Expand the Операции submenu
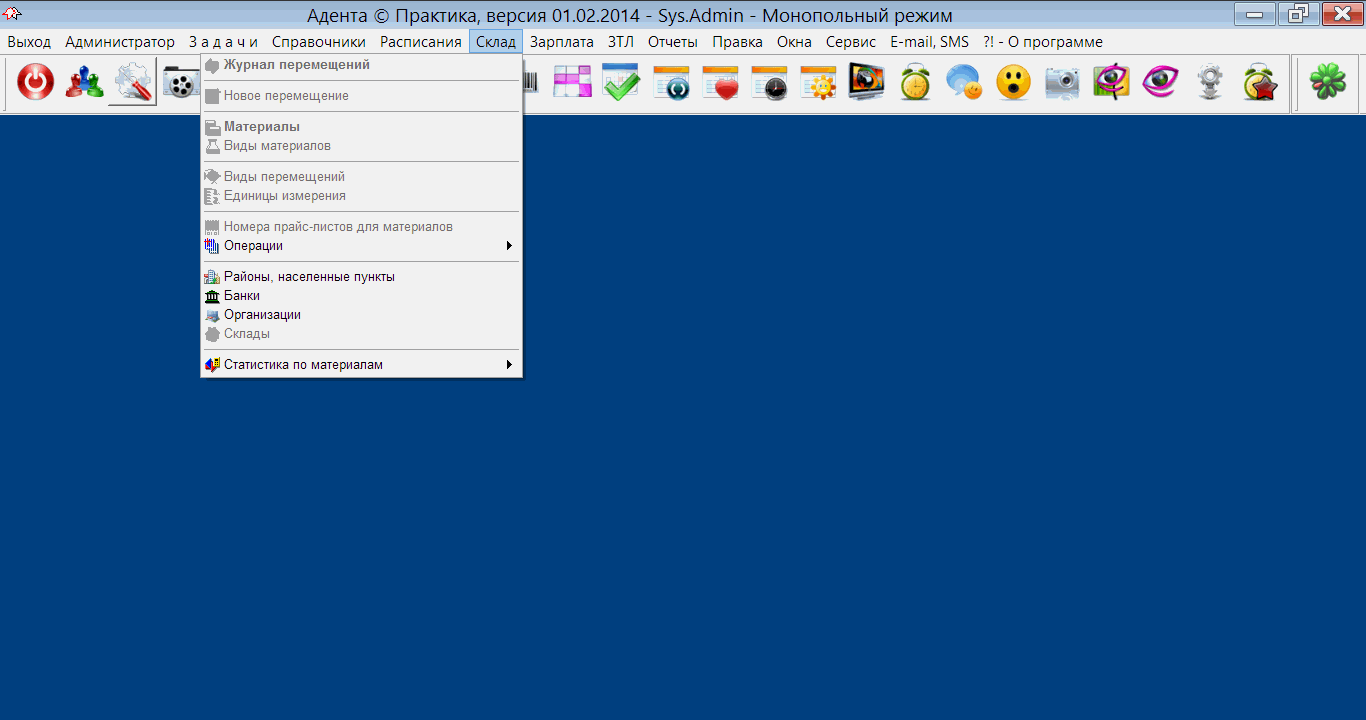 pyautogui.click(x=253, y=246)
